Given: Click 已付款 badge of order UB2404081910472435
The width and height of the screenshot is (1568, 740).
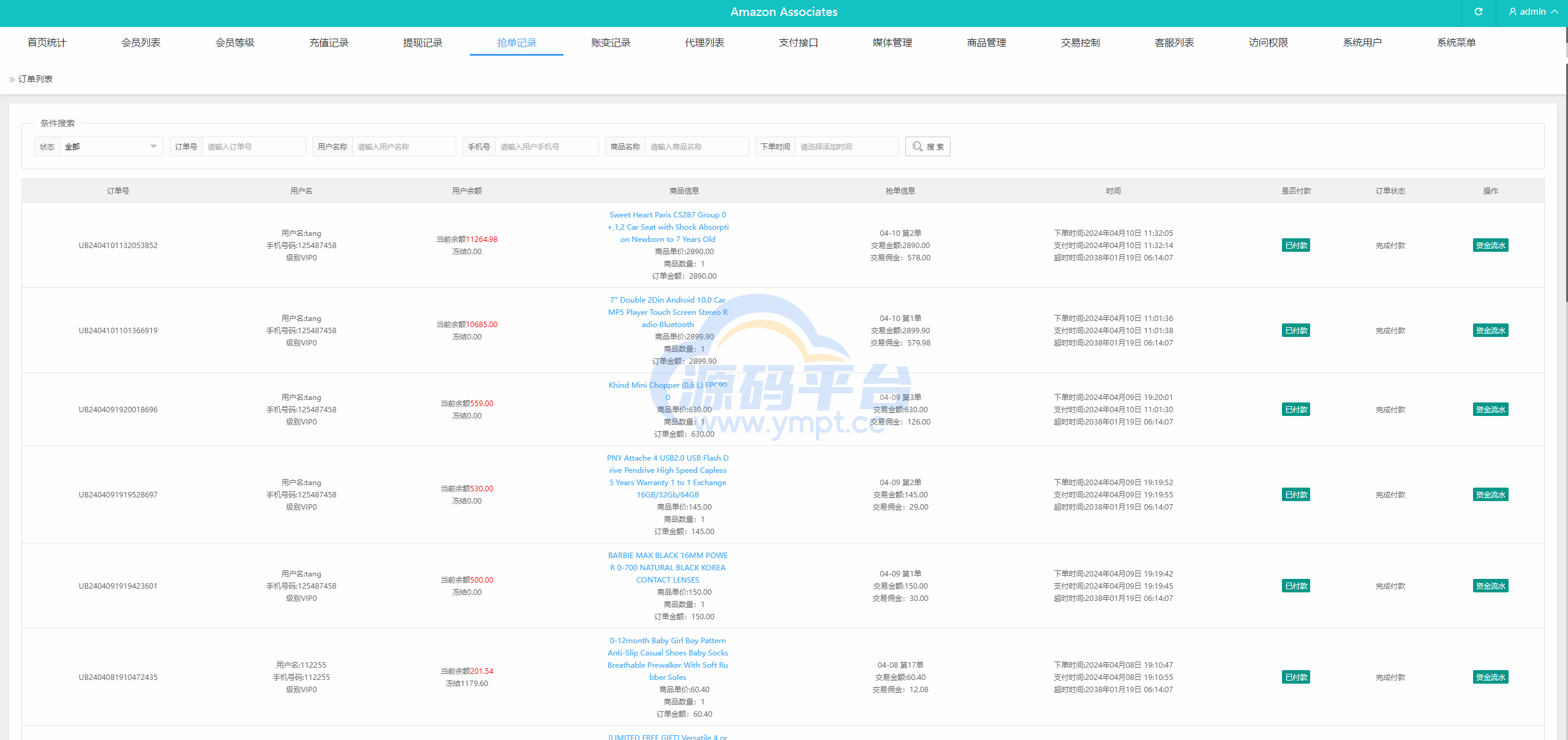Looking at the screenshot, I should [x=1296, y=677].
